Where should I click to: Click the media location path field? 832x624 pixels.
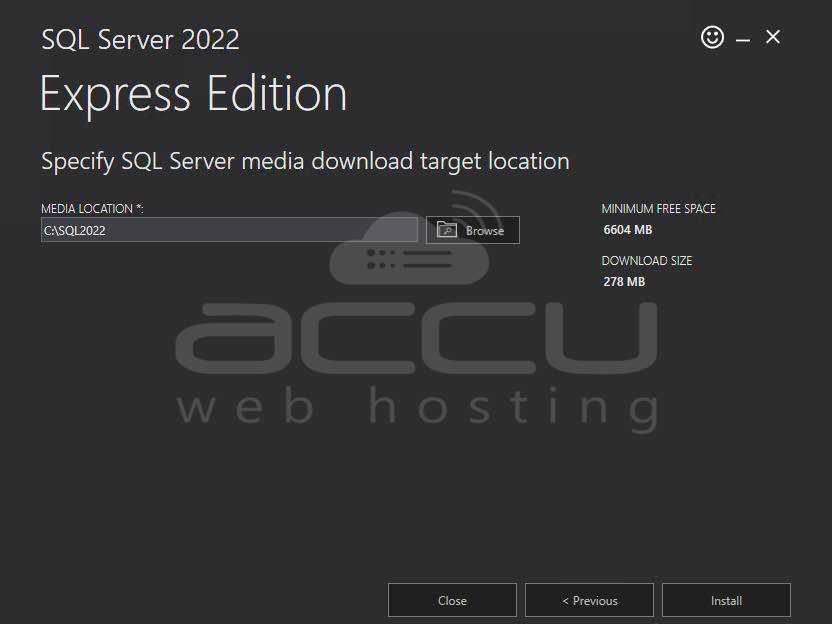229,230
